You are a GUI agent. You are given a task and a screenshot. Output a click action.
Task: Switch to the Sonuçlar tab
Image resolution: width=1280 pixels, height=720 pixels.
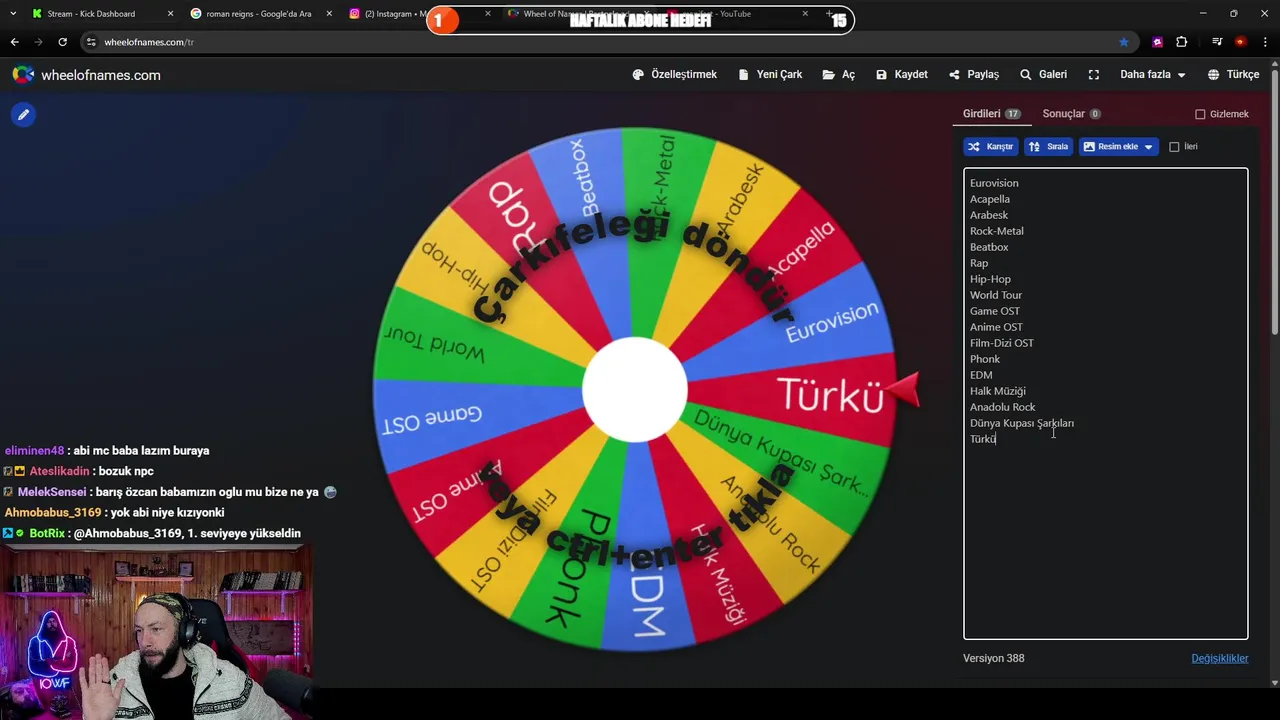(x=1071, y=114)
